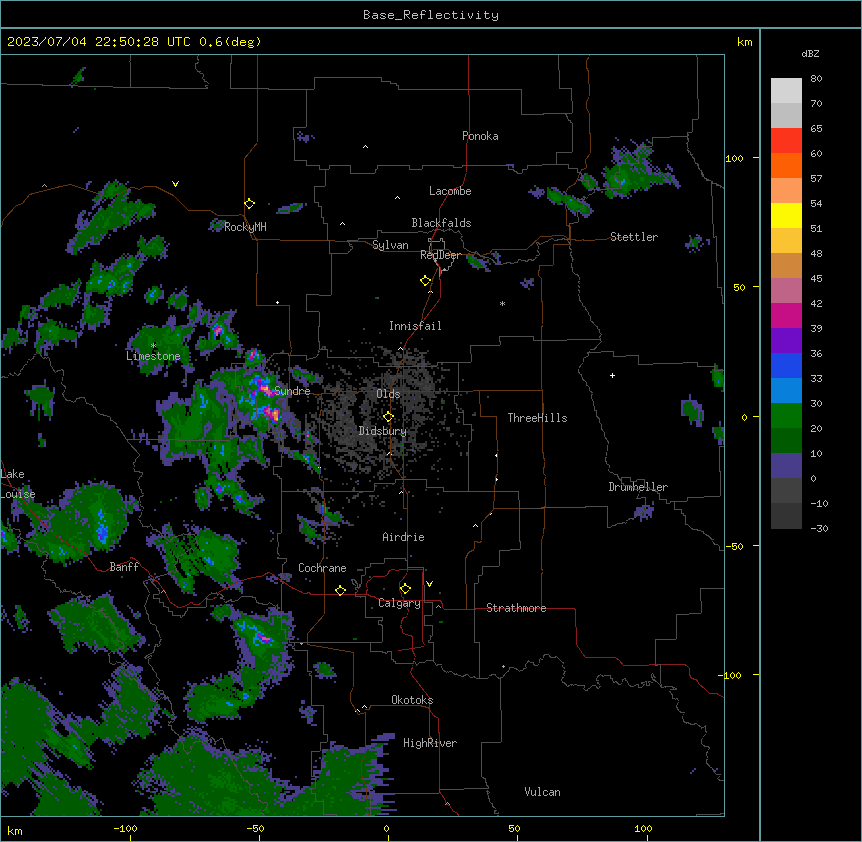Click the Banff label
The width and height of the screenshot is (862, 842).
[124, 567]
